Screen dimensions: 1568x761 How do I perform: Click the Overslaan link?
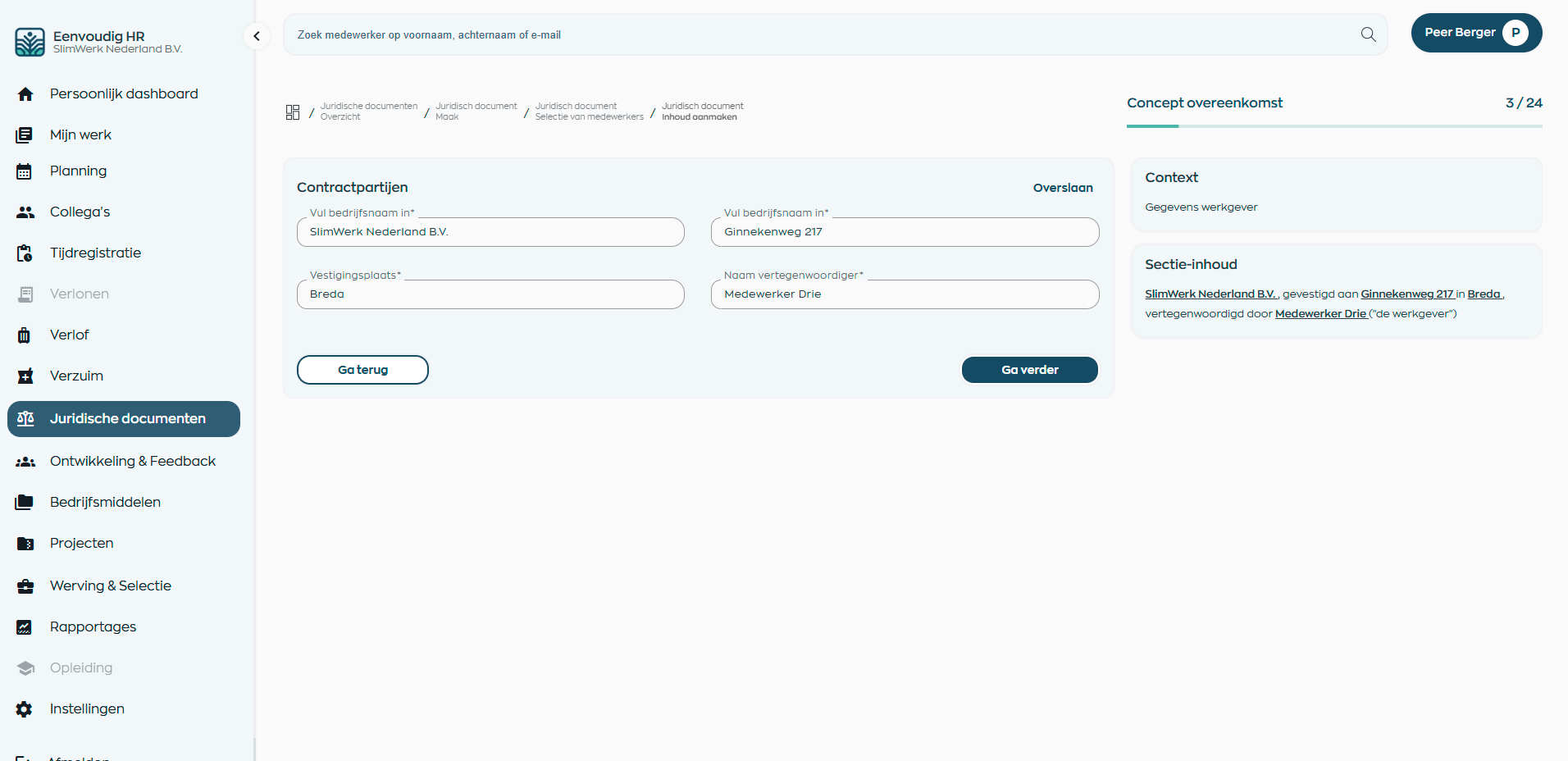click(x=1062, y=188)
